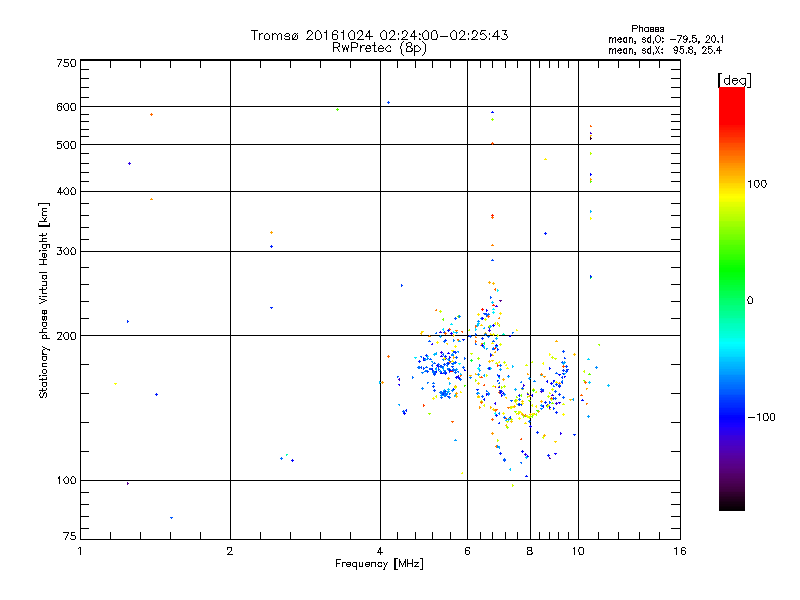
Task: Click the y-axis tick label '750'
Action: tap(67, 63)
